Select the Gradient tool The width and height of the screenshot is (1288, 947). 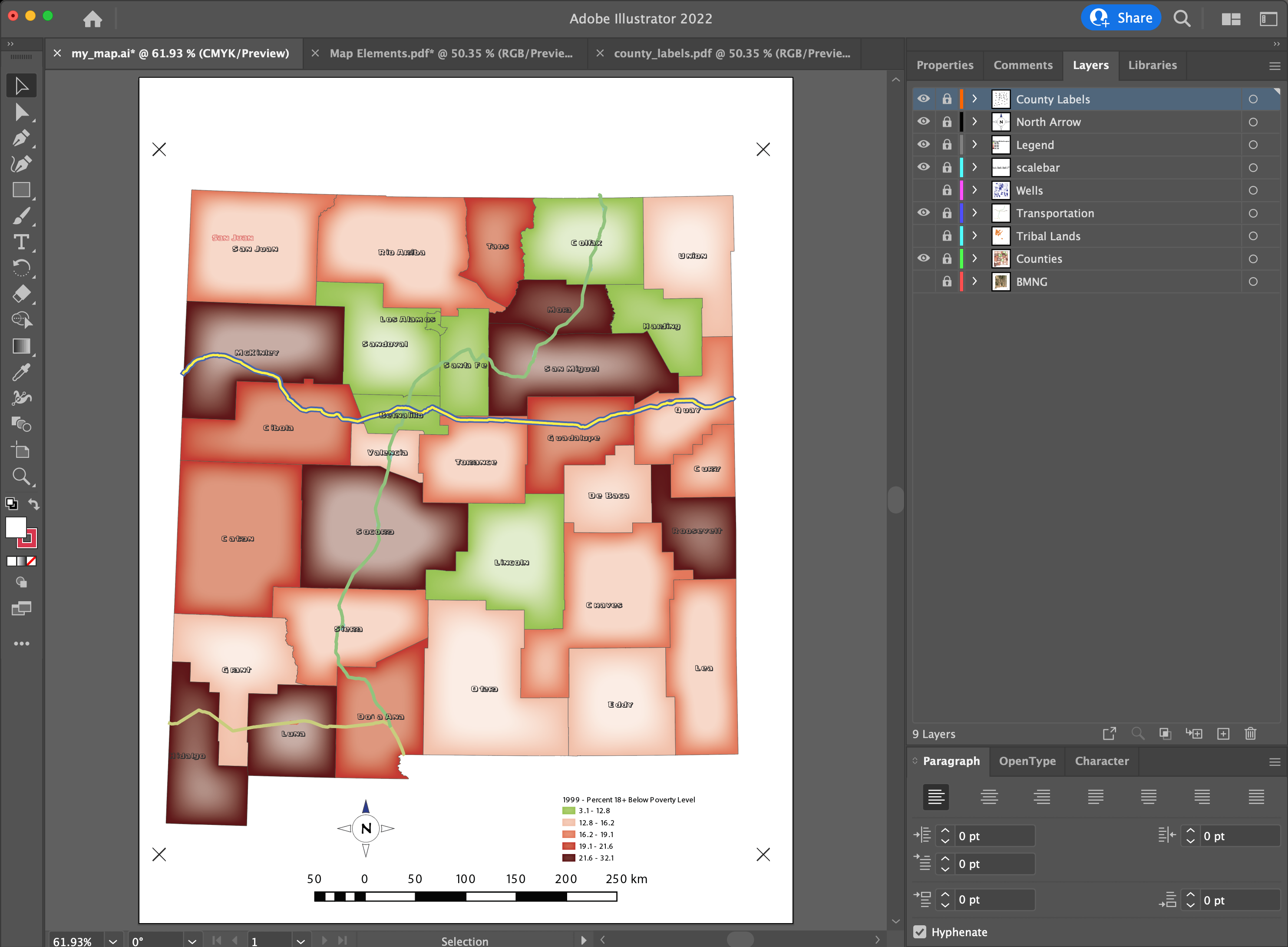tap(22, 346)
